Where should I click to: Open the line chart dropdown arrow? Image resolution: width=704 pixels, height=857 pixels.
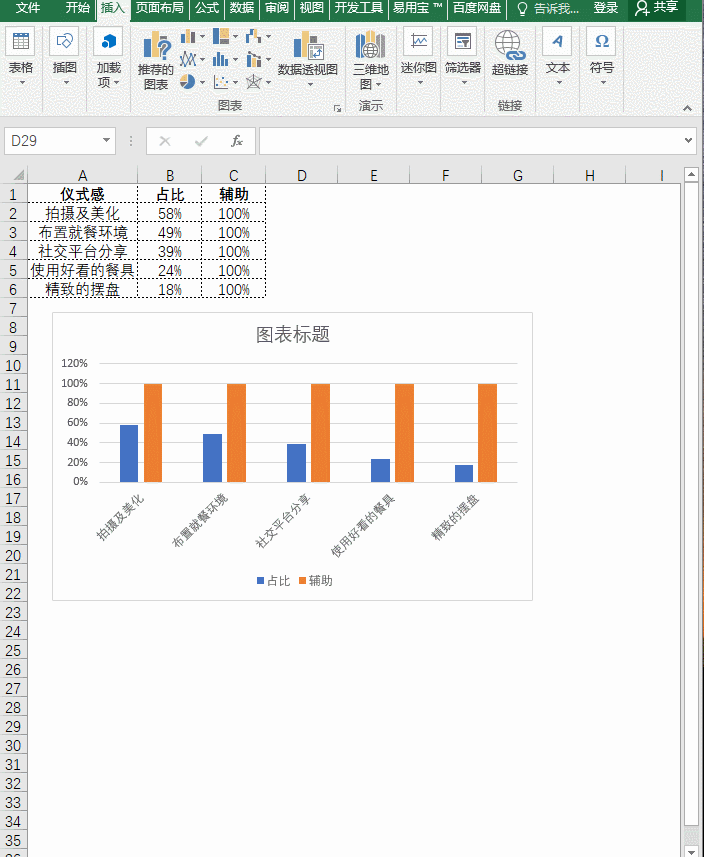[202, 60]
